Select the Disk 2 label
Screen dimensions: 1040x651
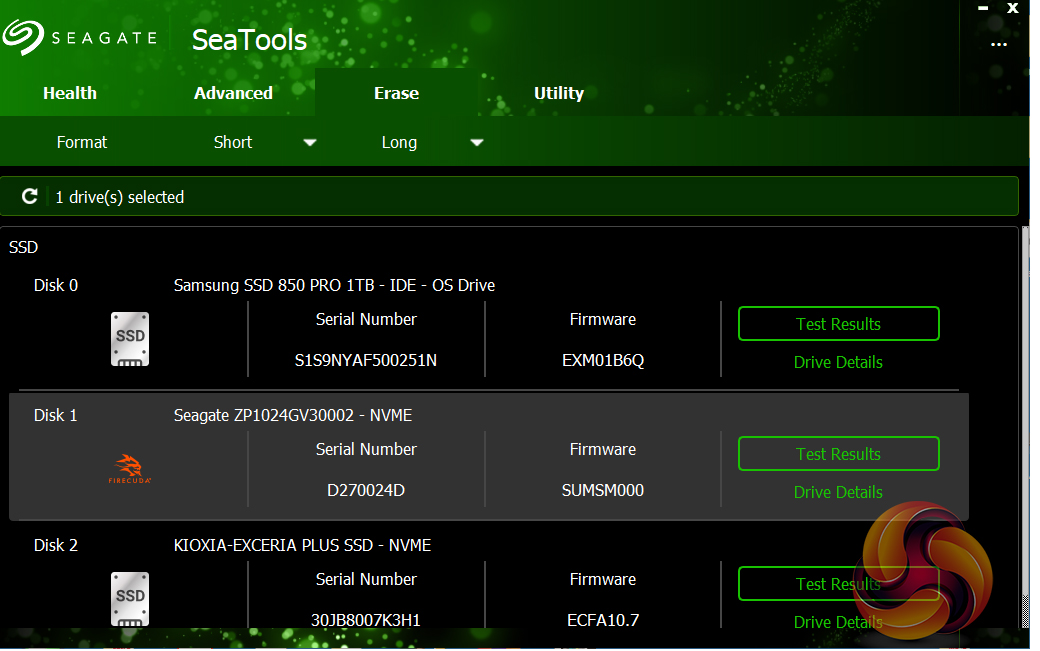(x=56, y=545)
